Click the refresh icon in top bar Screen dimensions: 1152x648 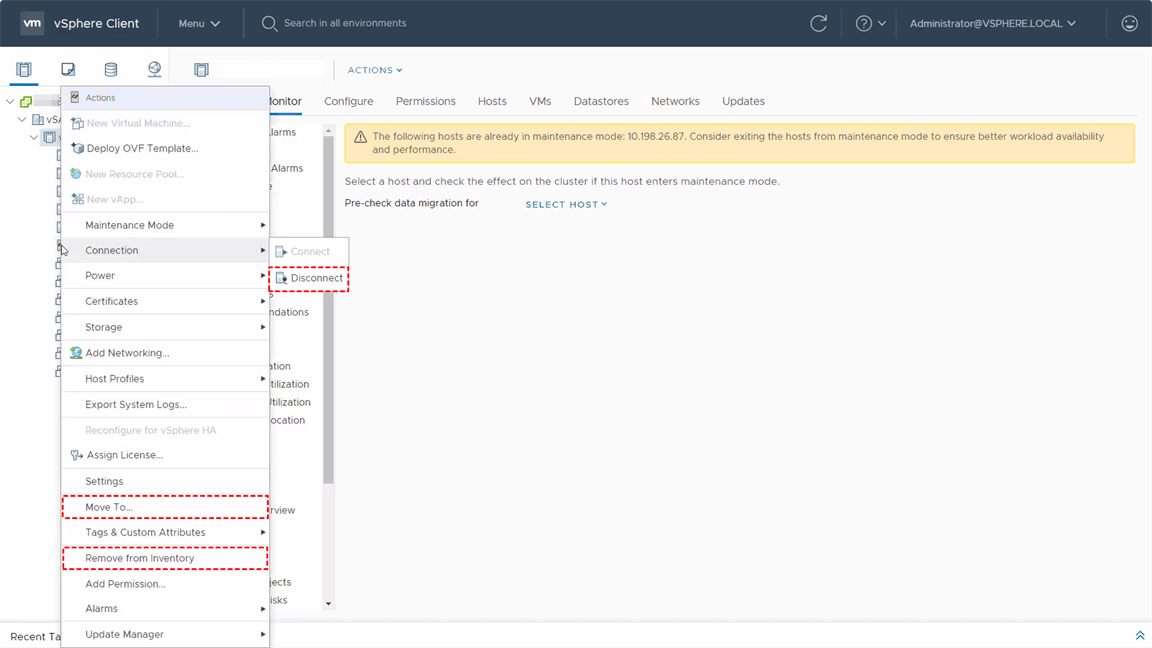tap(818, 23)
